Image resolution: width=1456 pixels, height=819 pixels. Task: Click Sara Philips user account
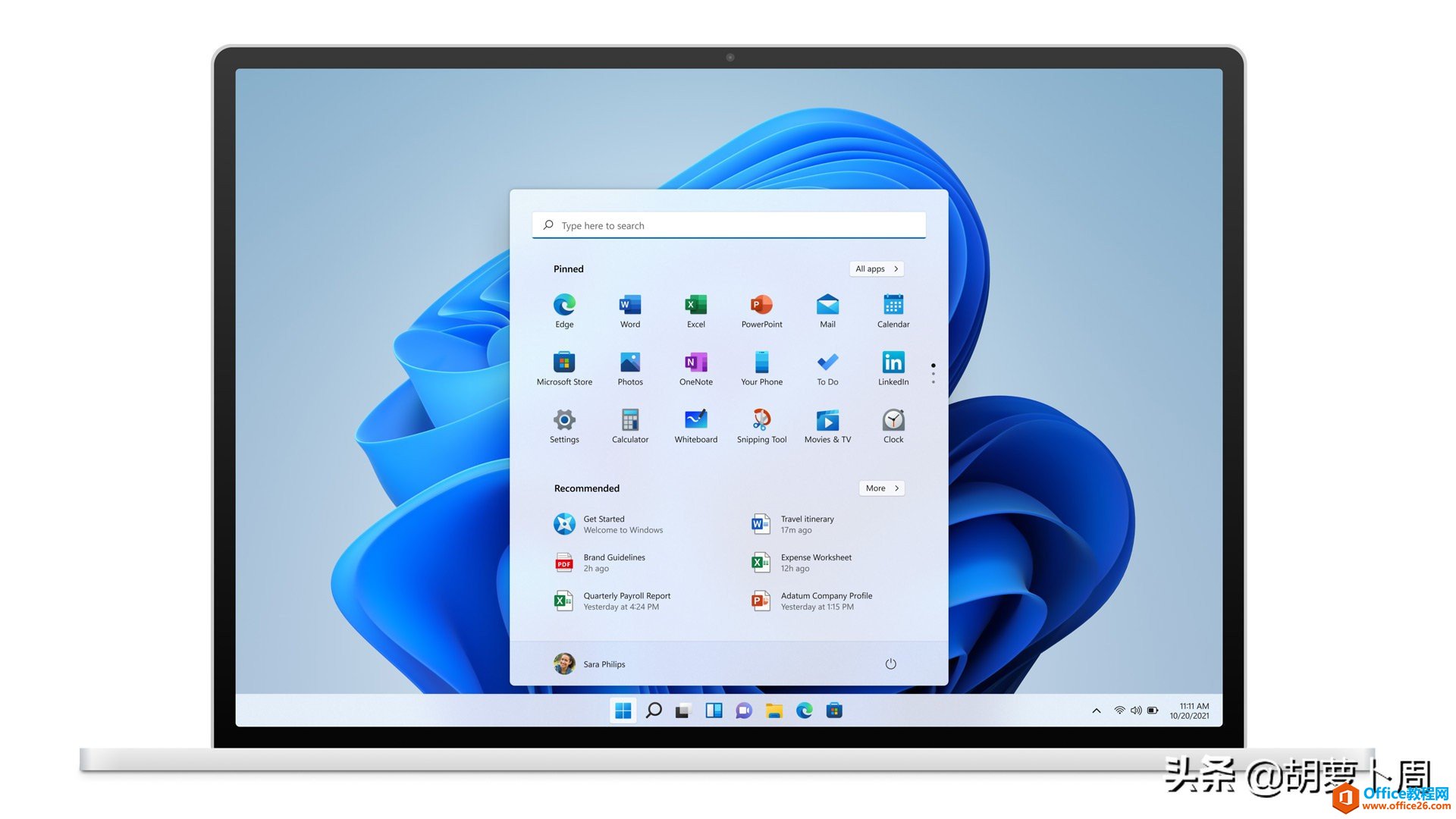click(x=590, y=664)
